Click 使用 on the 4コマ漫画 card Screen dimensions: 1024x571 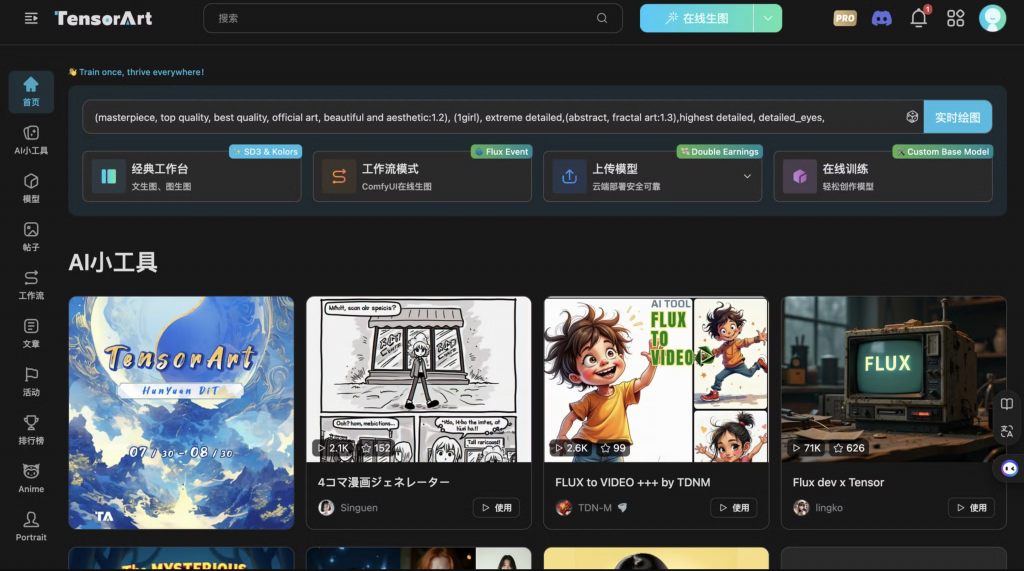click(496, 508)
